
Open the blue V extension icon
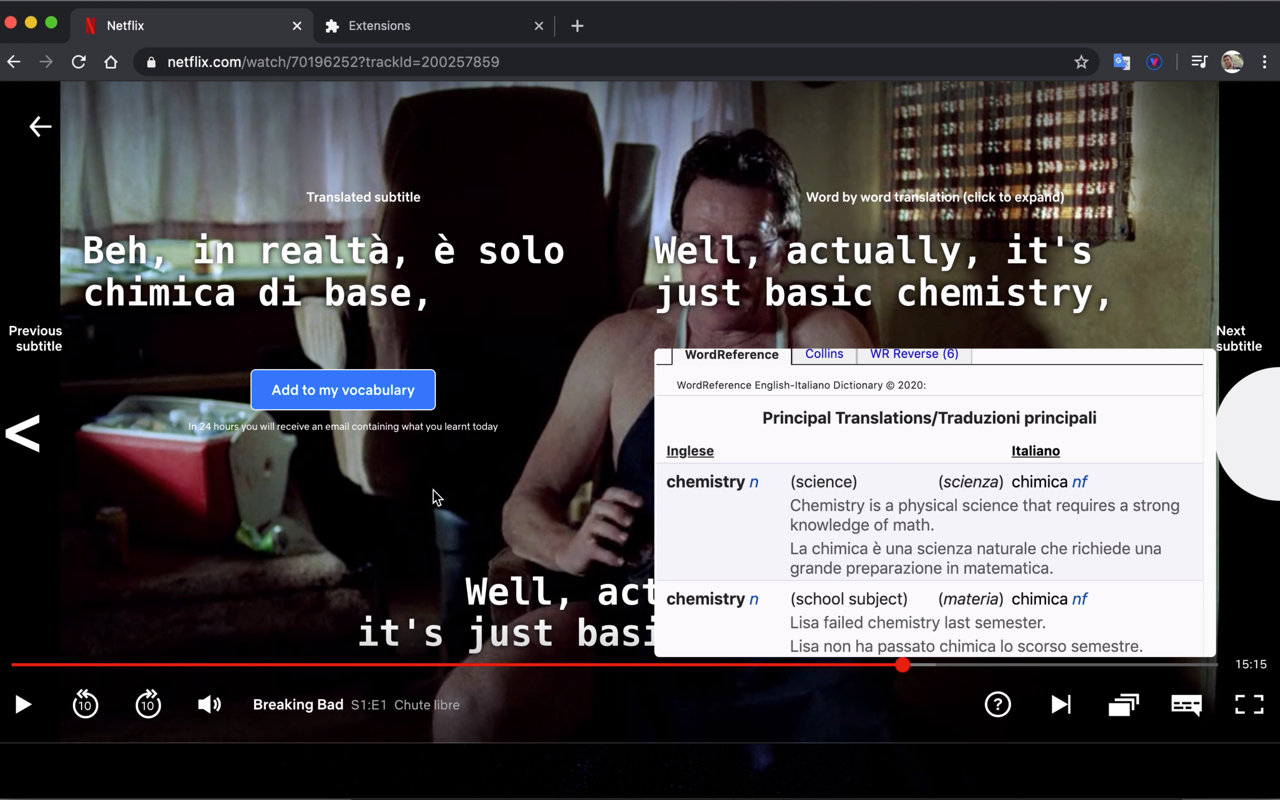click(1154, 62)
